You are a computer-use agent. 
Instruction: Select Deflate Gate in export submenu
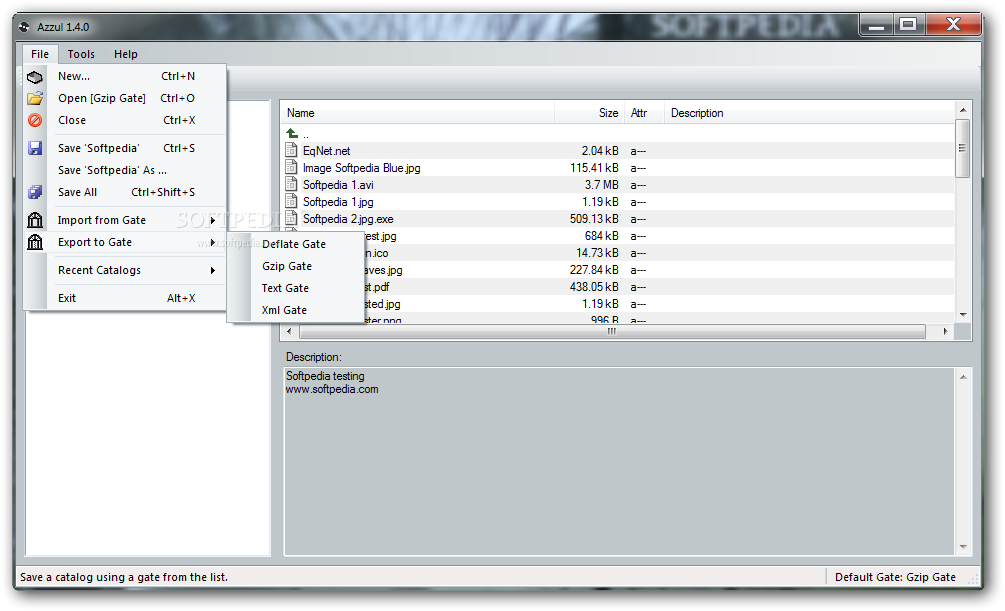click(296, 244)
